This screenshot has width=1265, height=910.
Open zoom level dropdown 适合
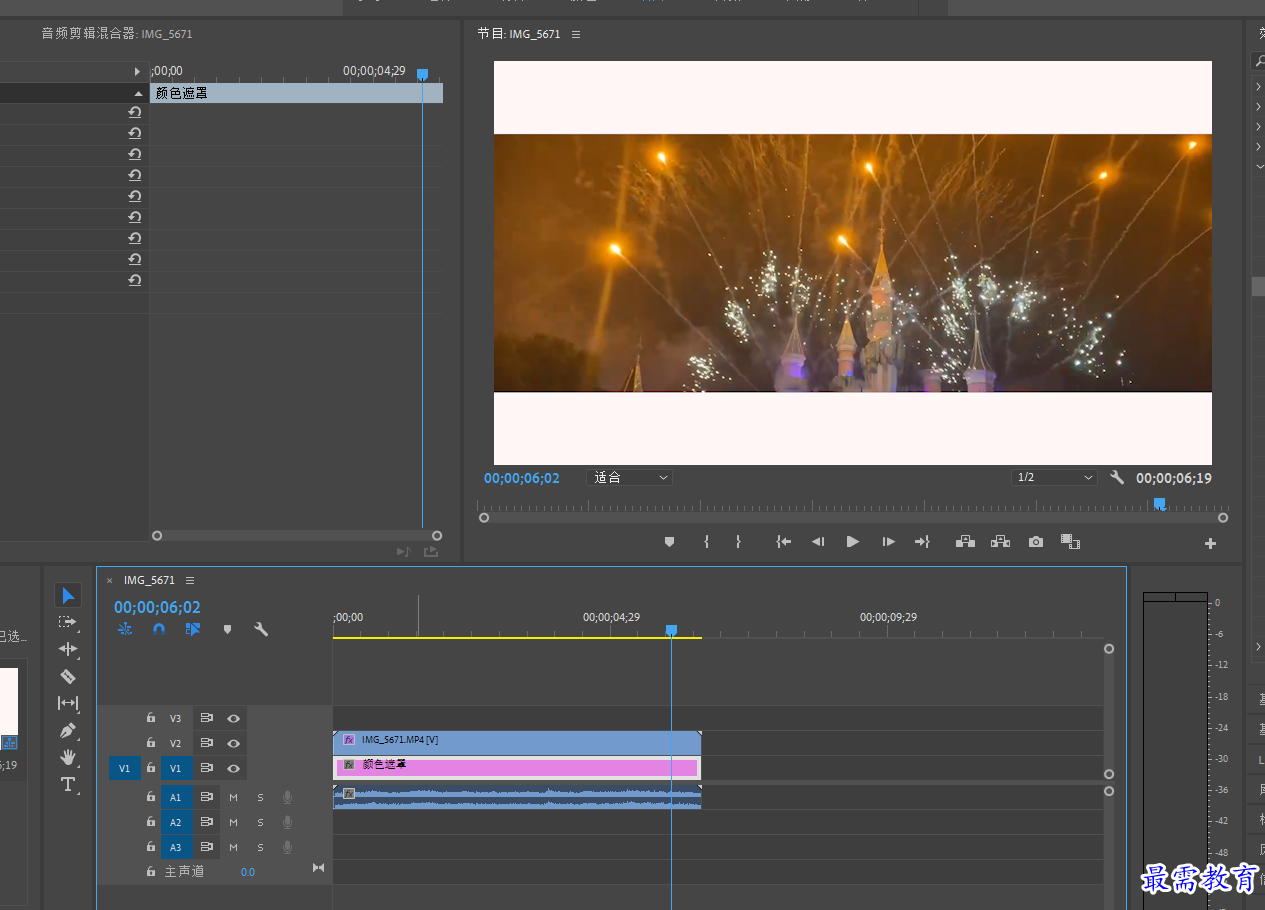630,478
